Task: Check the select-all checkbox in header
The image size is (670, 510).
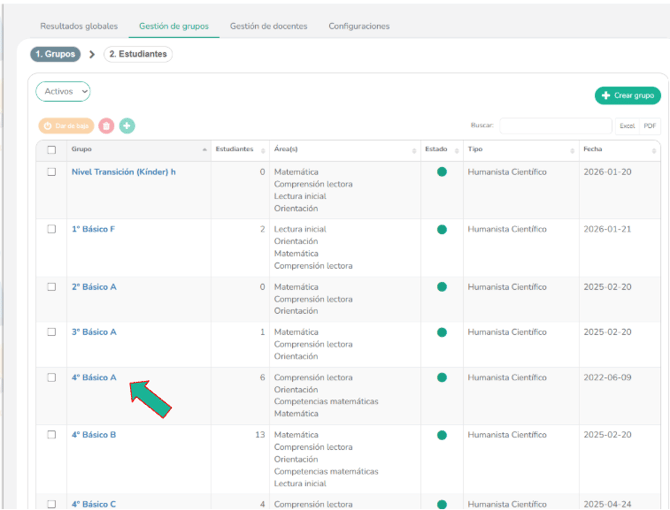Action: [52, 149]
